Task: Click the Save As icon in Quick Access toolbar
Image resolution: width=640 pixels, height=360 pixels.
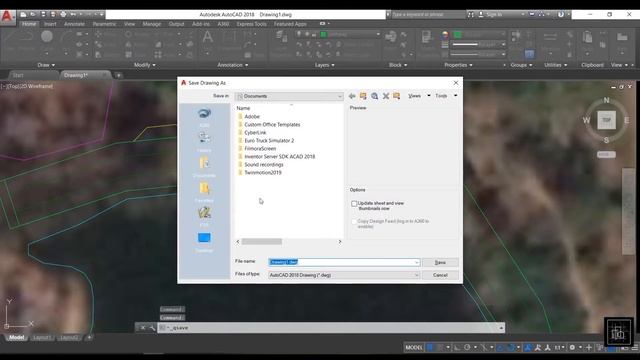Action: 53,14
